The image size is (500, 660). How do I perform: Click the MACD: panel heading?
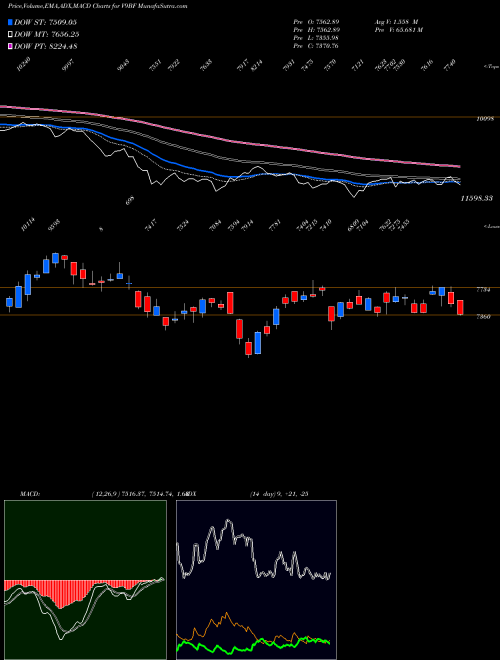[30, 493]
